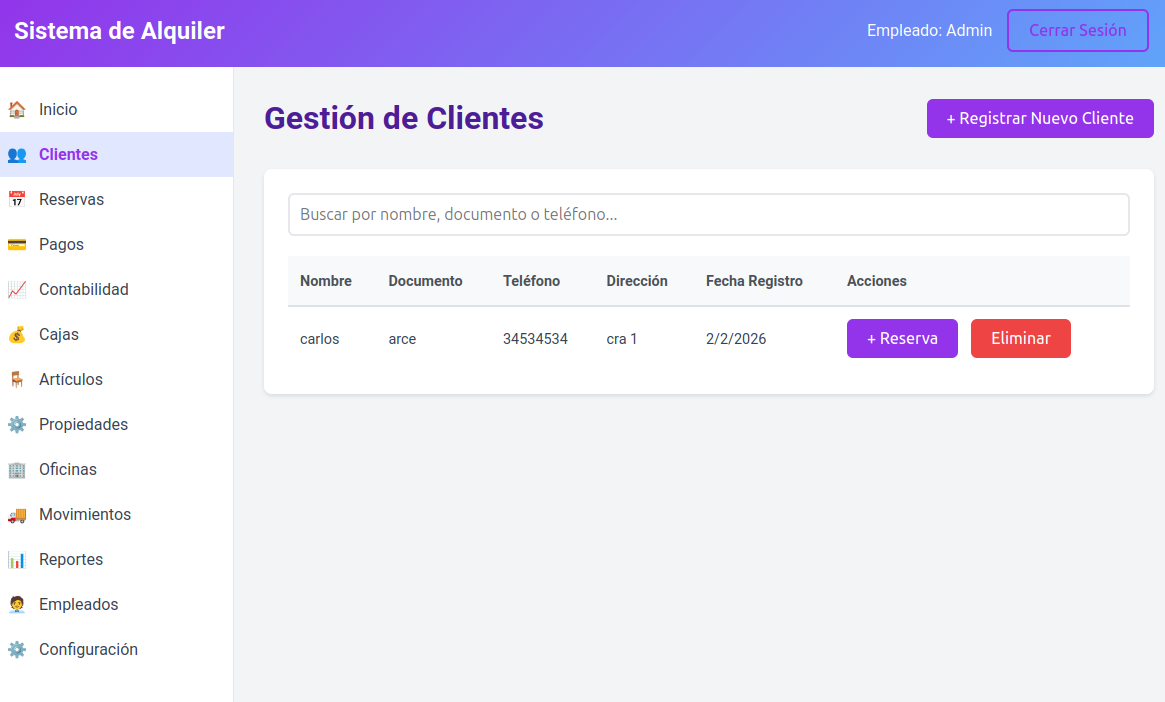Click the chair icon next to Artículos
This screenshot has height=702, width=1165.
pyautogui.click(x=17, y=380)
